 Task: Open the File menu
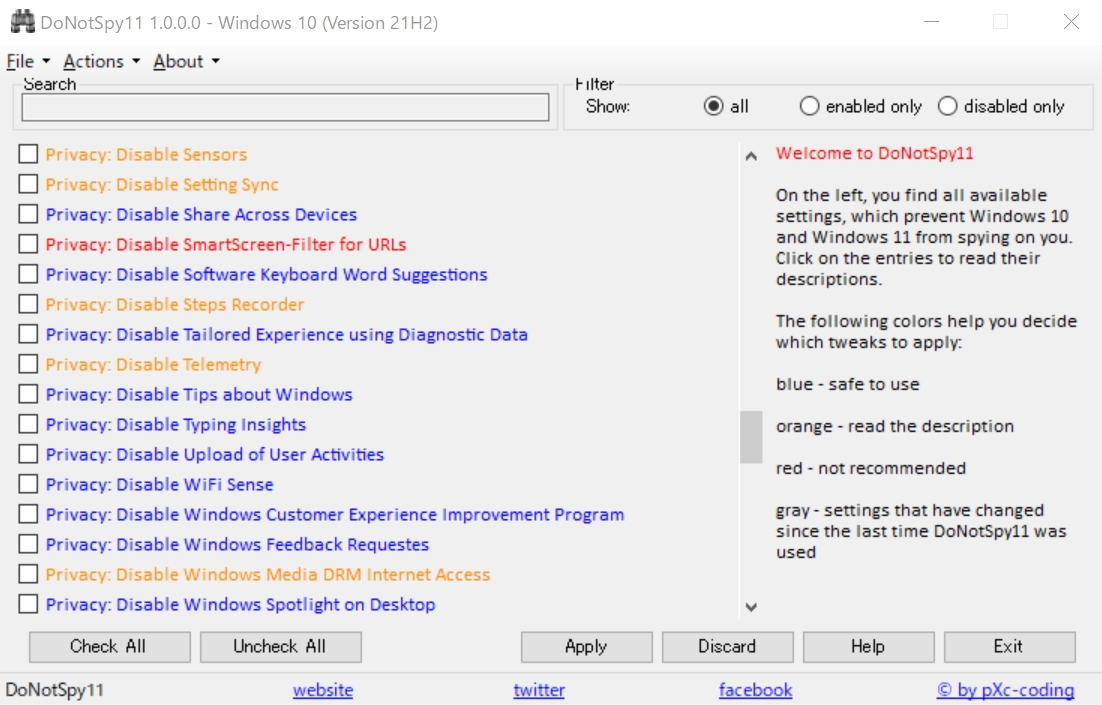(27, 62)
